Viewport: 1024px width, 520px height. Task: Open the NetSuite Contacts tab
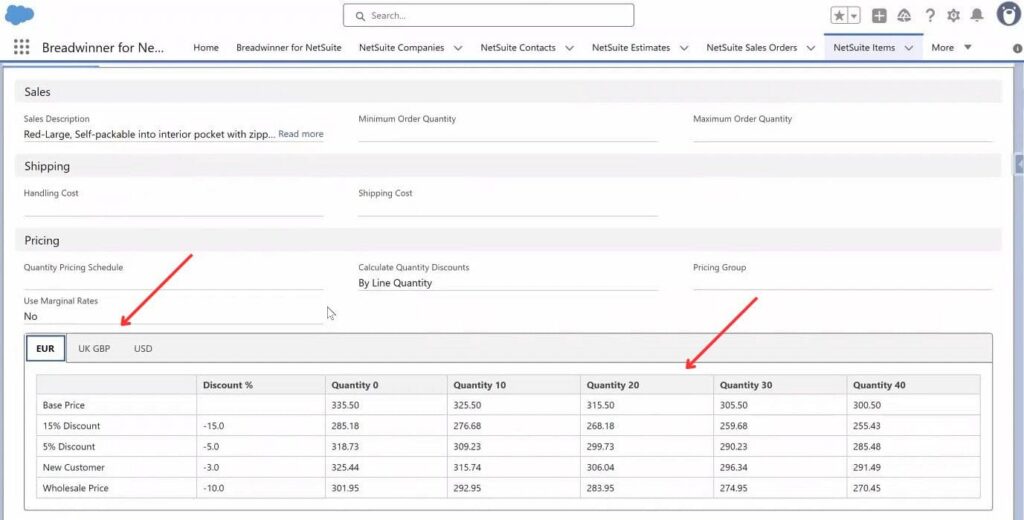[518, 48]
